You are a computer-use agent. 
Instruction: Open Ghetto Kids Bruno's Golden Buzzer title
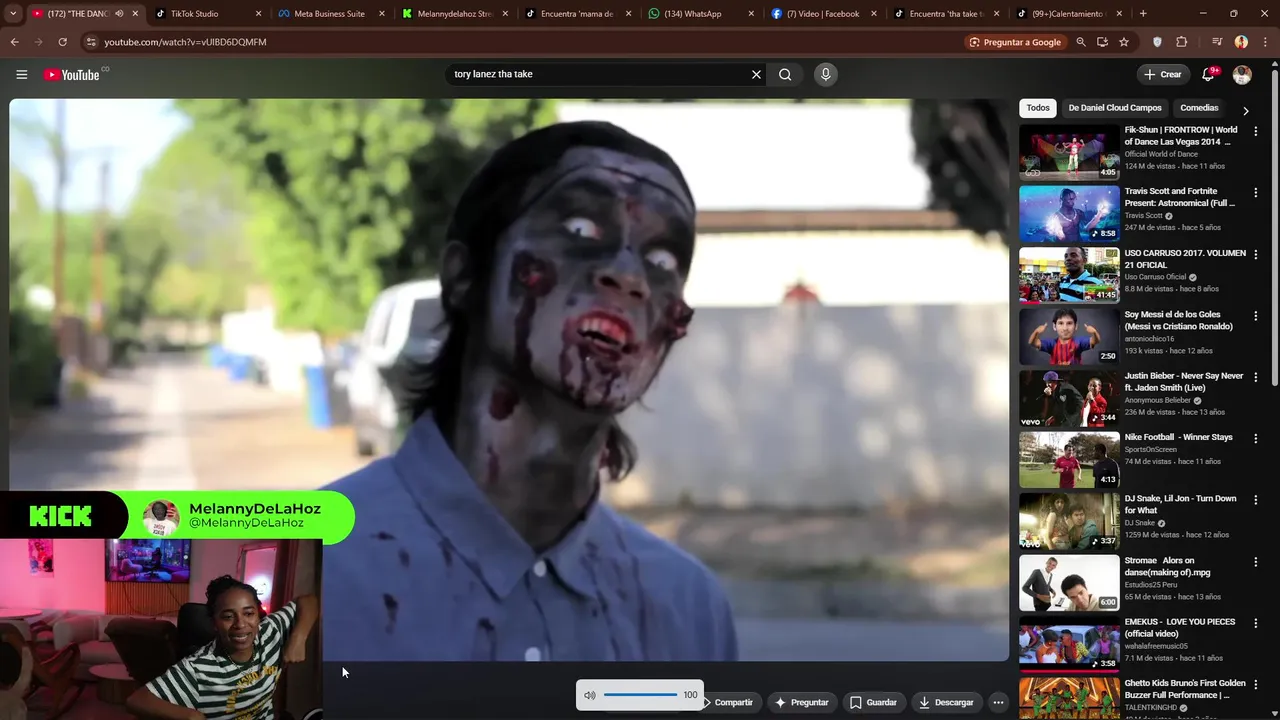pos(1185,689)
